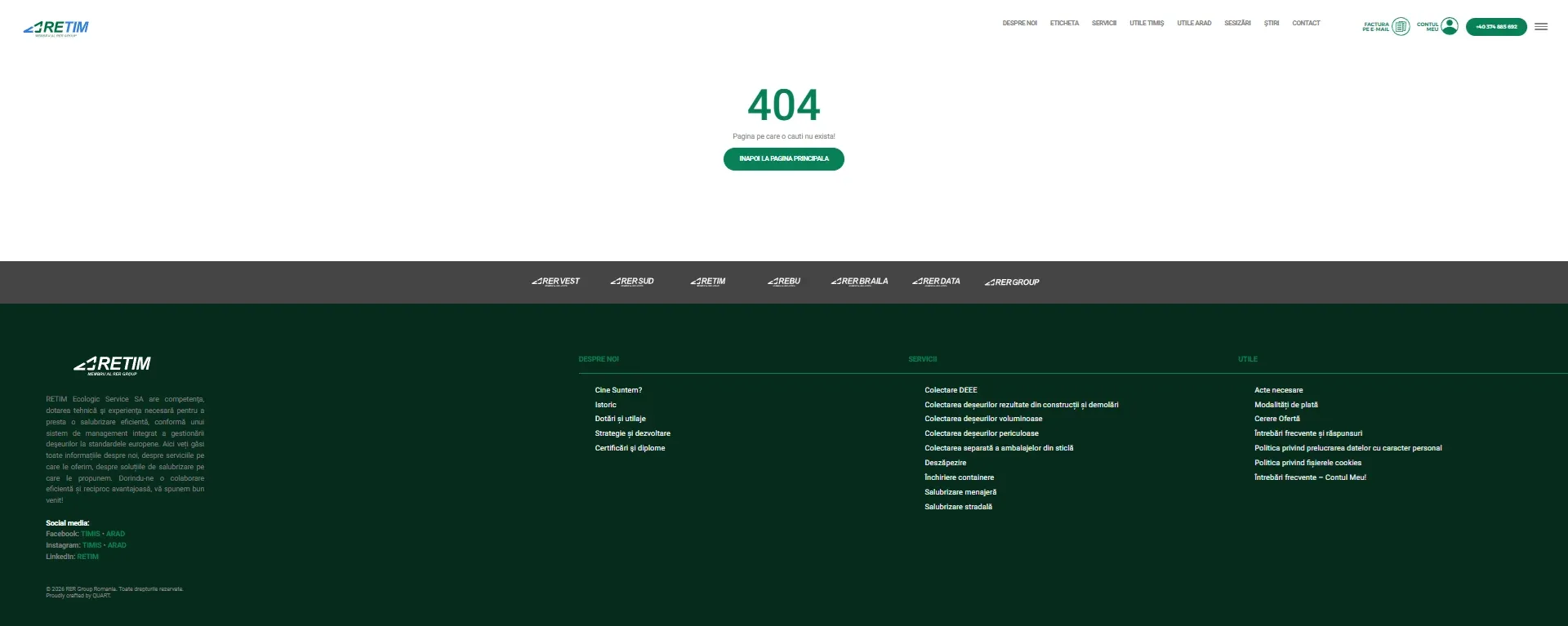Screen dimensions: 1568x626
Task: Open the Despre Noi menu item
Action: [x=1019, y=24]
